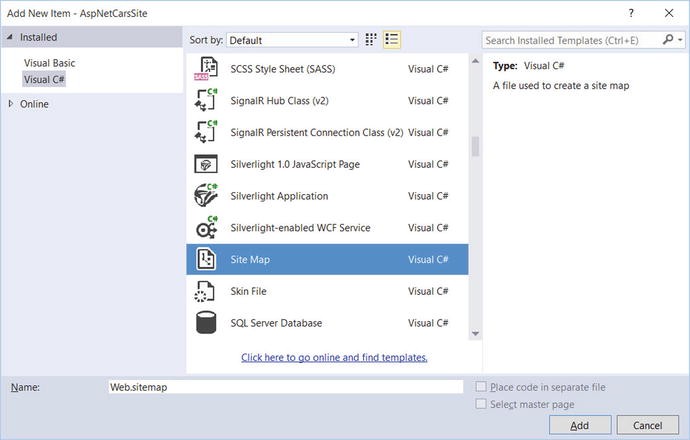Click the Search Installed Templates box
This screenshot has height=440, width=690.
click(572, 40)
